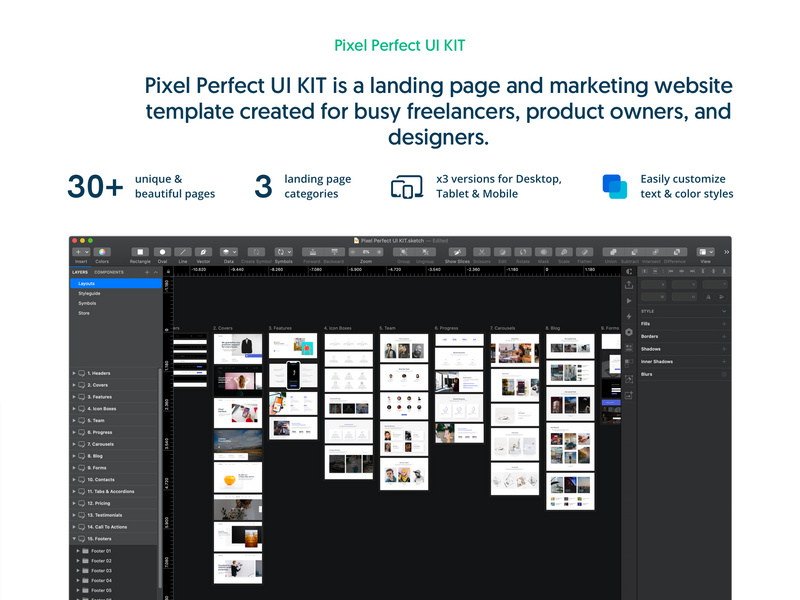Click the Flatten icon in the toolbar

point(583,251)
